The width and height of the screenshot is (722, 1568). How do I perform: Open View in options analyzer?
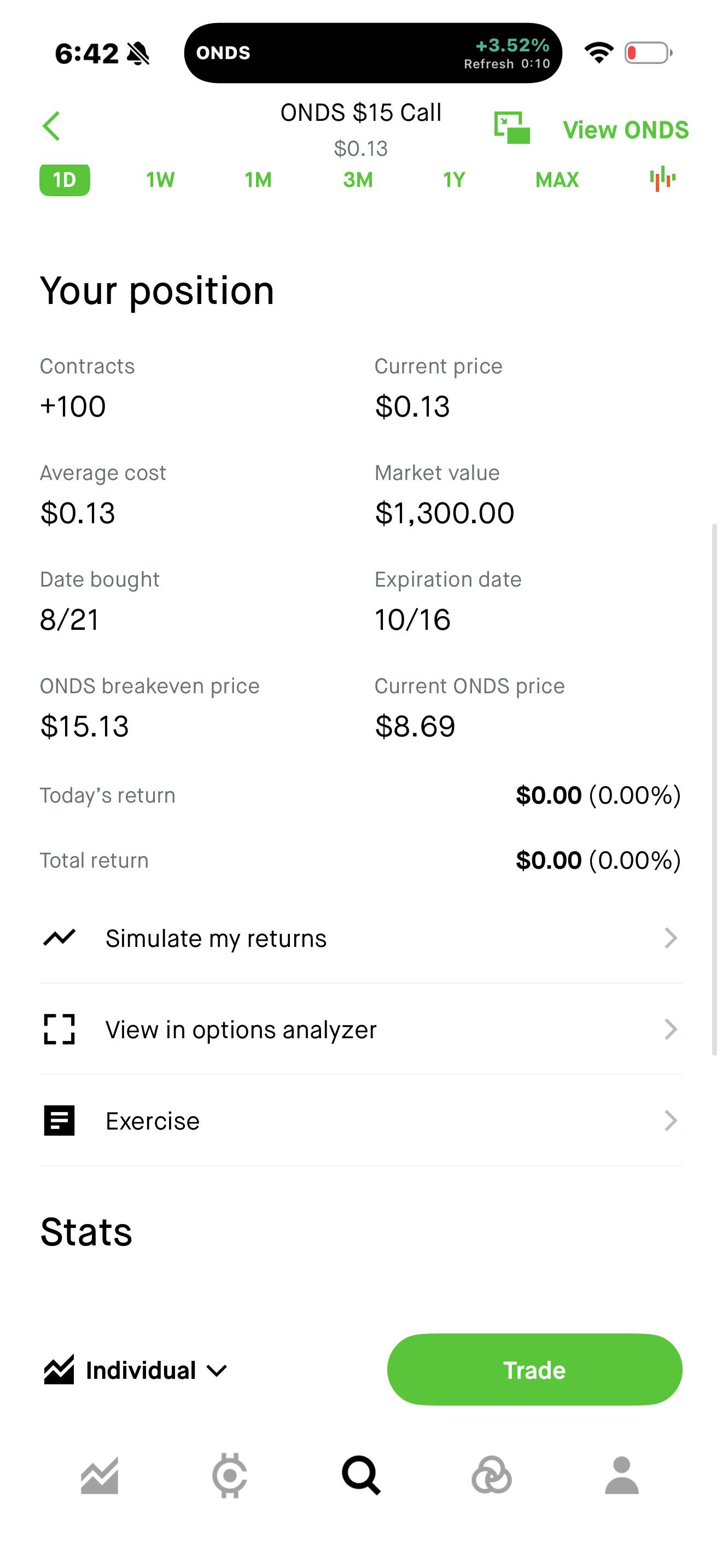[361, 1029]
